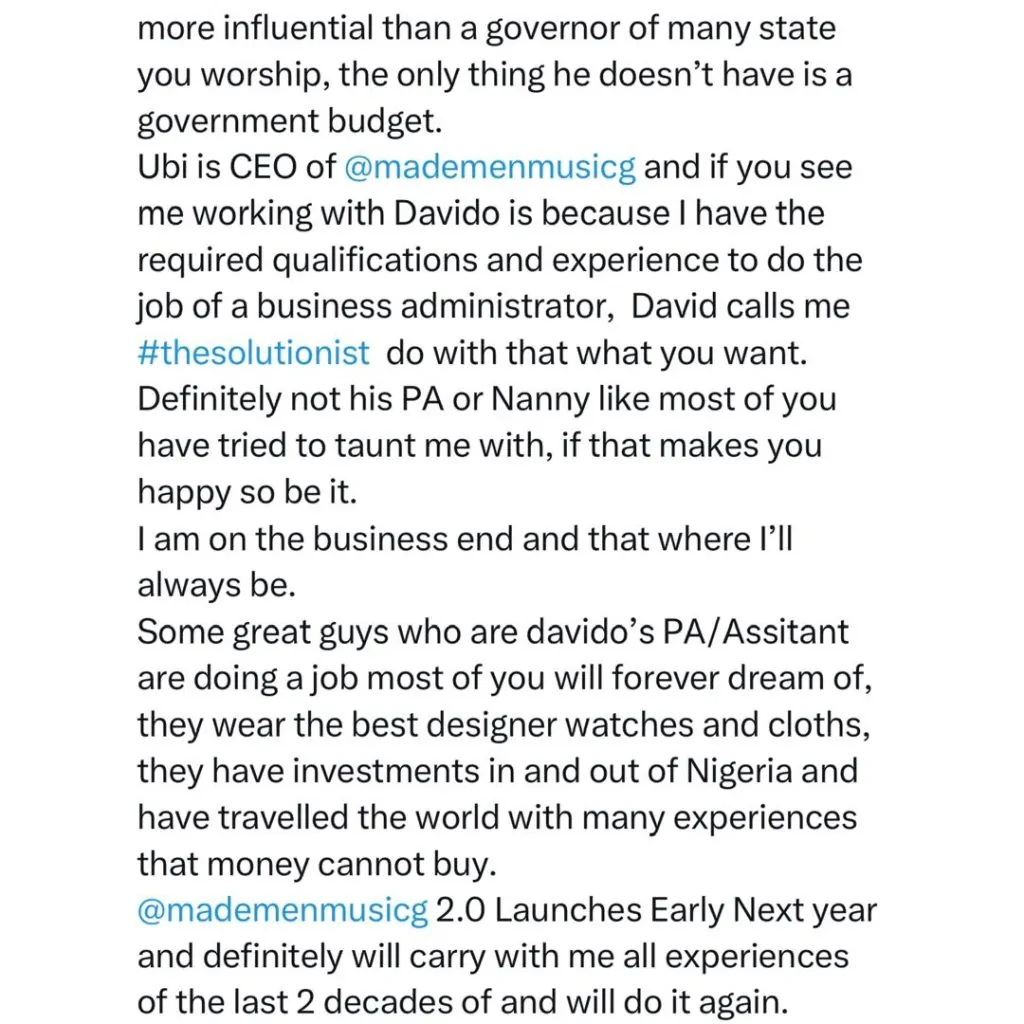Open the @mademenmusicg mention before "2.0 Launches"
Viewport: 1024px width, 1024px height.
tap(283, 911)
